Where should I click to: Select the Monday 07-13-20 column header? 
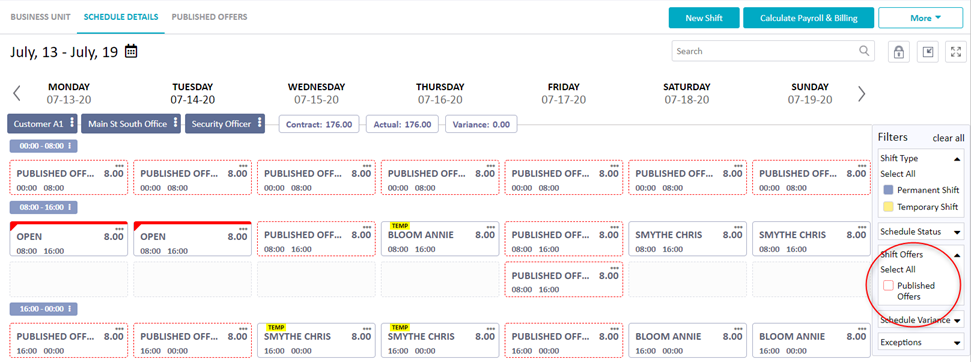pyautogui.click(x=69, y=93)
